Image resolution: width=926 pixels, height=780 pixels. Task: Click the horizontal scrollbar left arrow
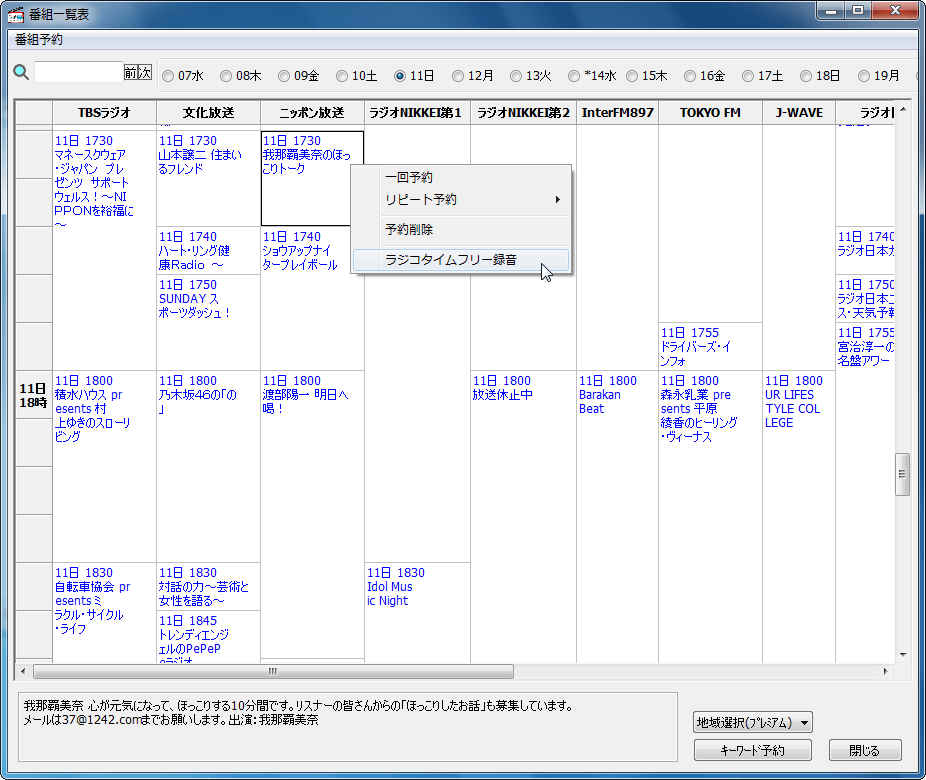[23, 671]
